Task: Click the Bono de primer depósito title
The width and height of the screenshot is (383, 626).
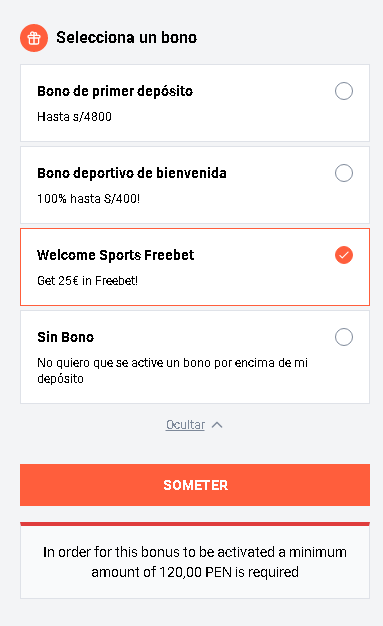Action: point(115,91)
